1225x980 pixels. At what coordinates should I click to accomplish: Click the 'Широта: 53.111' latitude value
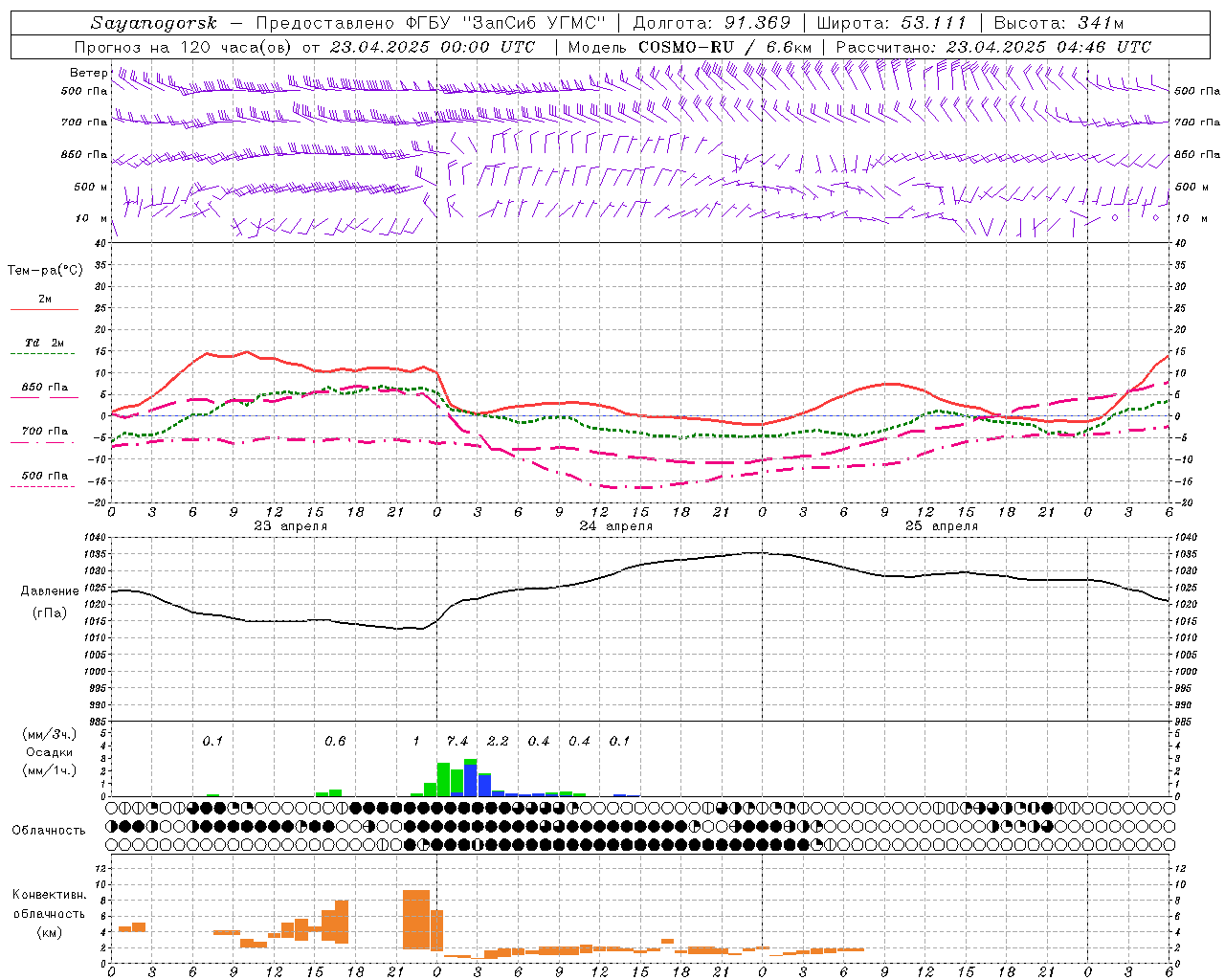pyautogui.click(x=892, y=23)
